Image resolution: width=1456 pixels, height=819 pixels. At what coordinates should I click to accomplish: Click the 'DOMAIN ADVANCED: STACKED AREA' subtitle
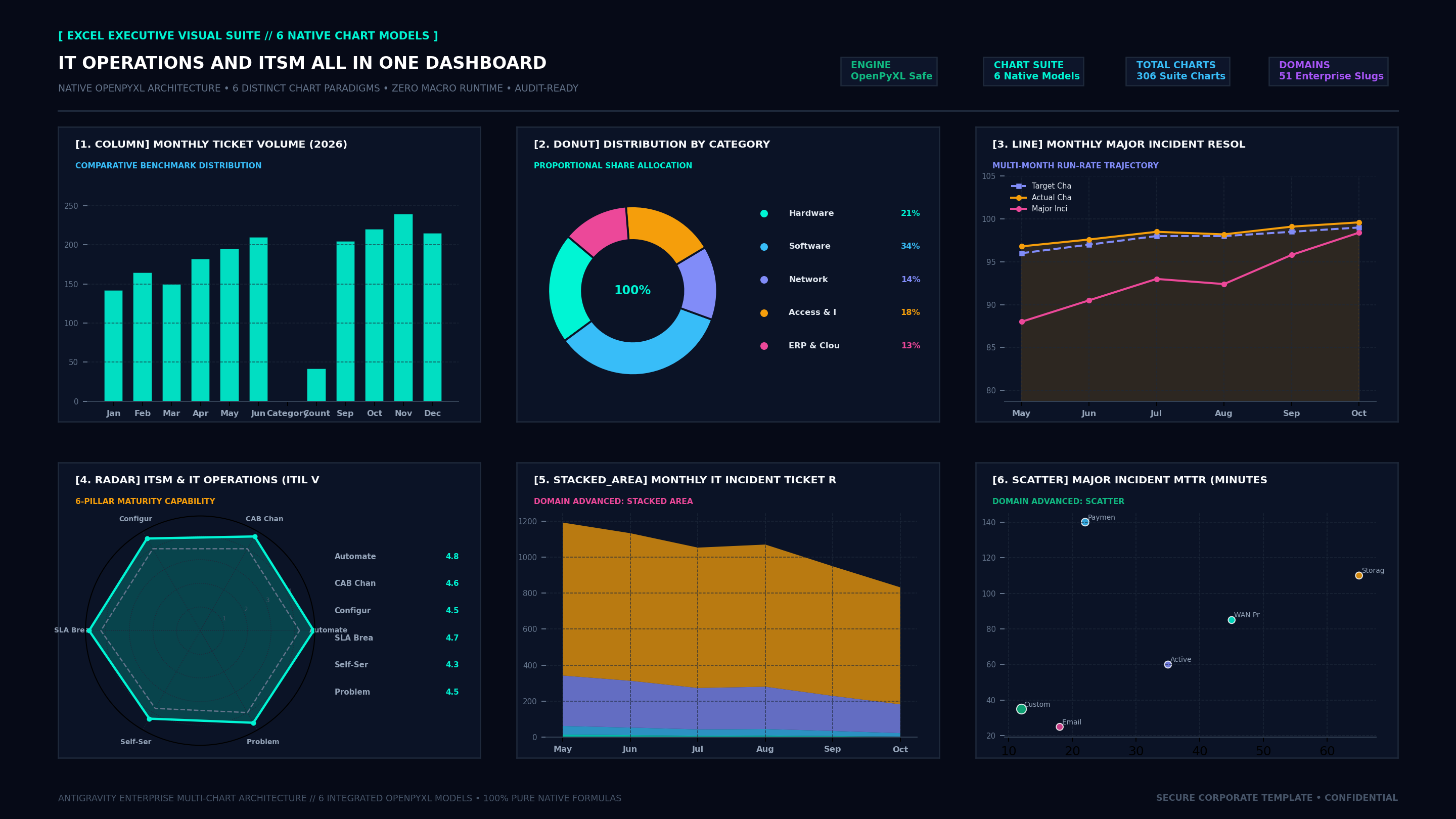pos(613,502)
